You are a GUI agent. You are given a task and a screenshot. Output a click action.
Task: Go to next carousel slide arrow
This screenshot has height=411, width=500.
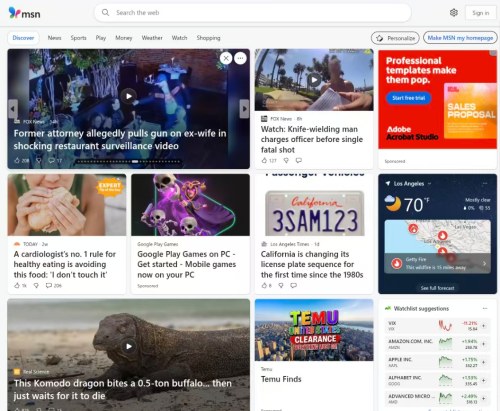tap(244, 109)
